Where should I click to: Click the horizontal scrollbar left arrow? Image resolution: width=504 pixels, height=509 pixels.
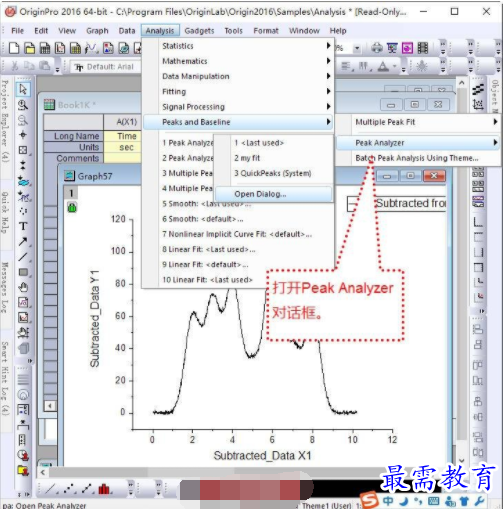point(43,472)
